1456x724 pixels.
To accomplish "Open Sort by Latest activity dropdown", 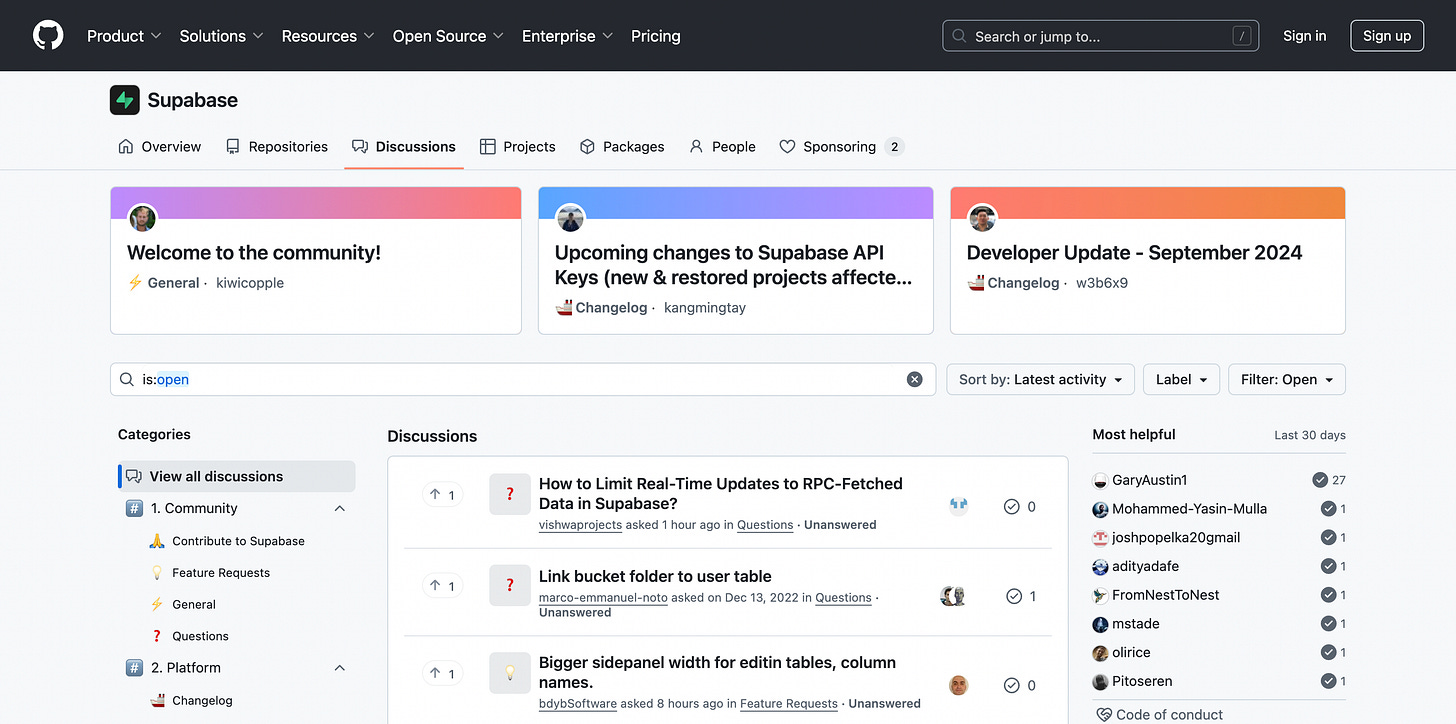I will (x=1040, y=379).
